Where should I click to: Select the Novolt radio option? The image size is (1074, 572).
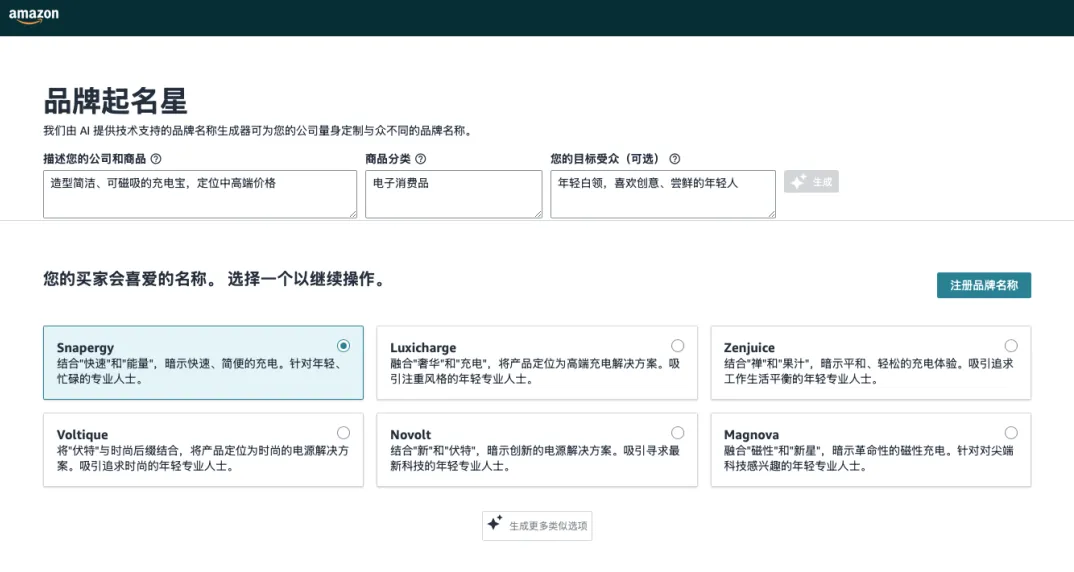pos(678,433)
